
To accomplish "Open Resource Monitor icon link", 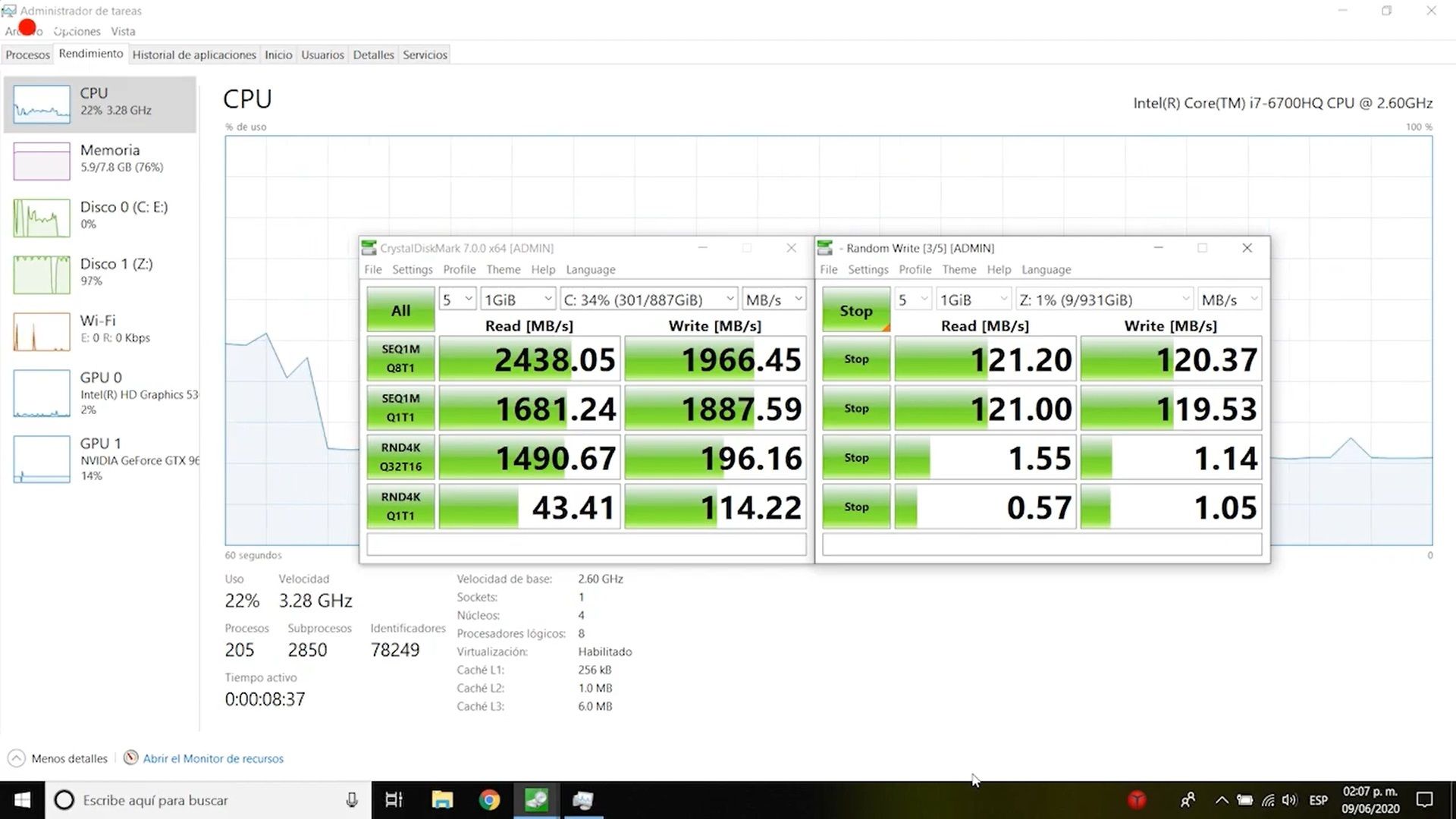I will 131,758.
